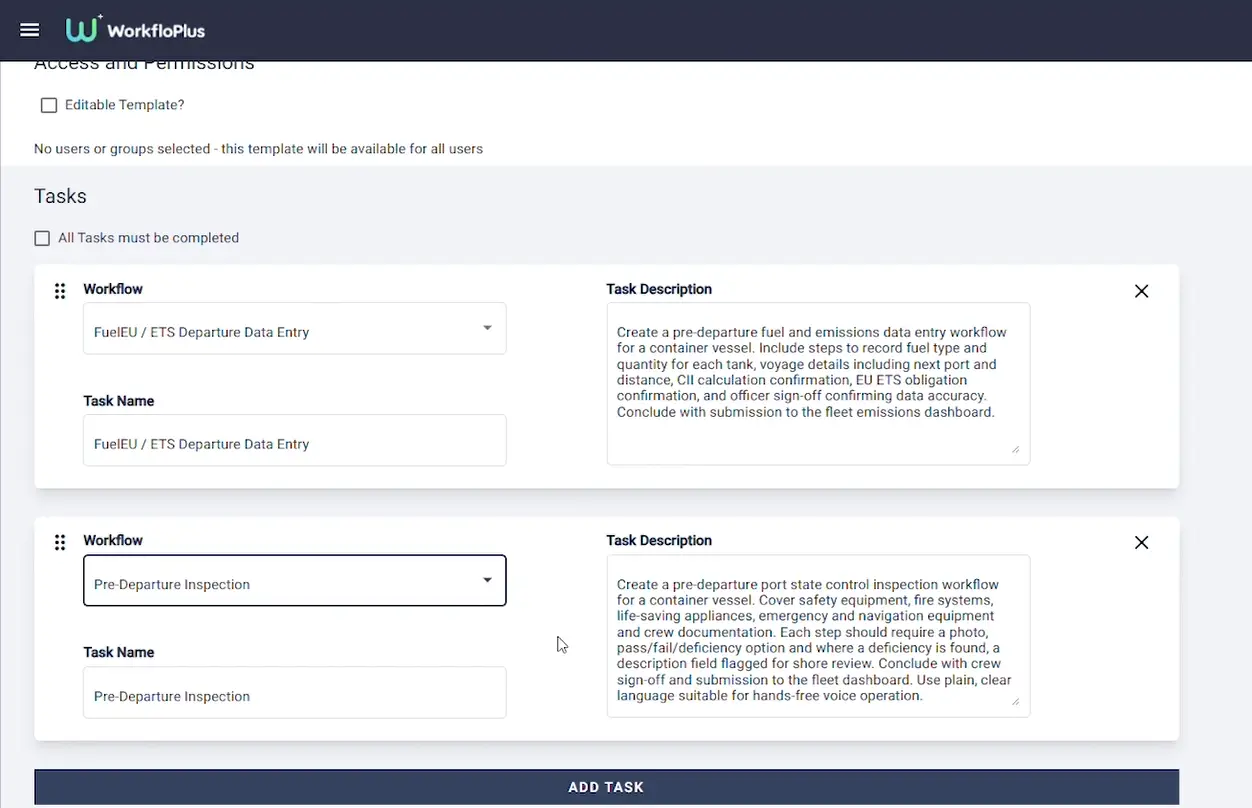Screen dimensions: 1252x808
Task: Click the Task Description label above fuel text
Action: point(659,289)
